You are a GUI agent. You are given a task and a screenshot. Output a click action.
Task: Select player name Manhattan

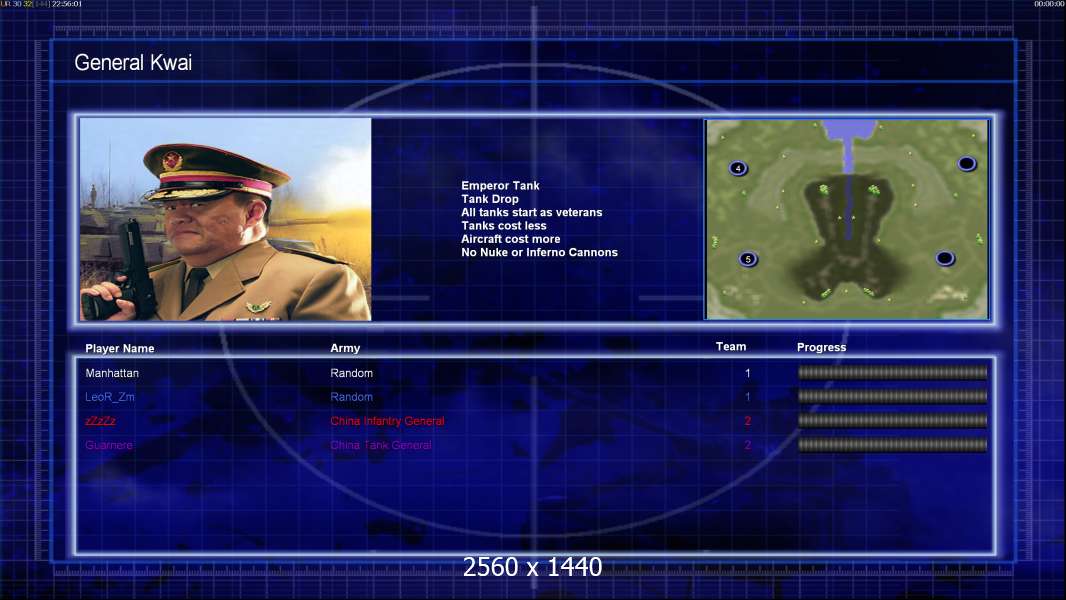[x=112, y=373]
